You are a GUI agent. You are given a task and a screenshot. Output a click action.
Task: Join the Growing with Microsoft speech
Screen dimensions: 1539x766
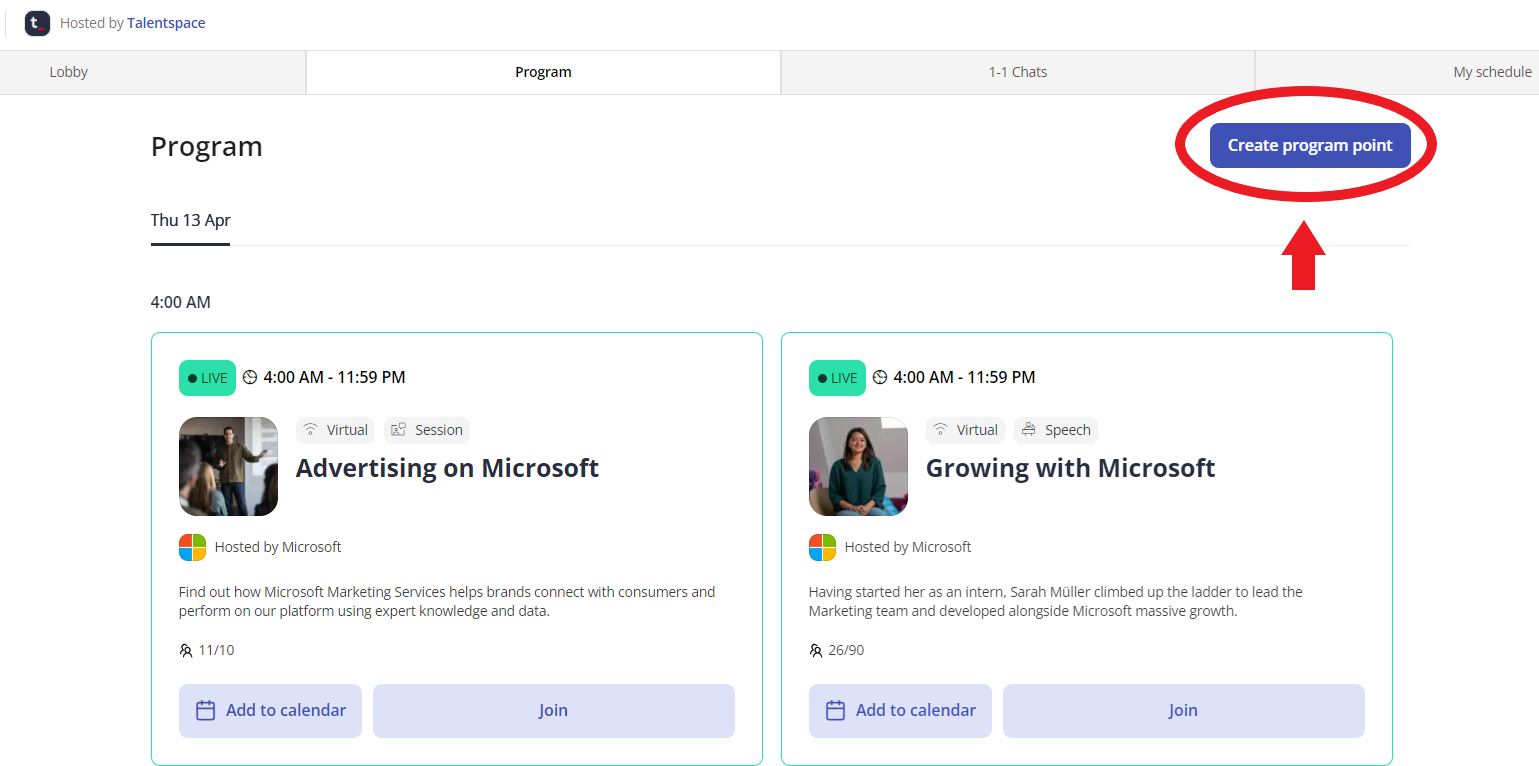pos(1184,711)
